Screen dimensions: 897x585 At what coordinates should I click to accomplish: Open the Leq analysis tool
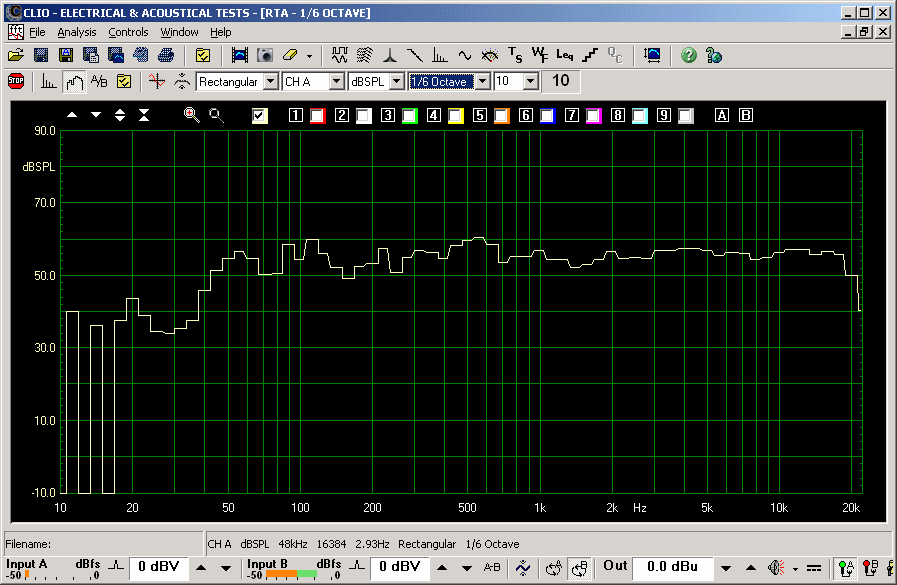tap(565, 55)
